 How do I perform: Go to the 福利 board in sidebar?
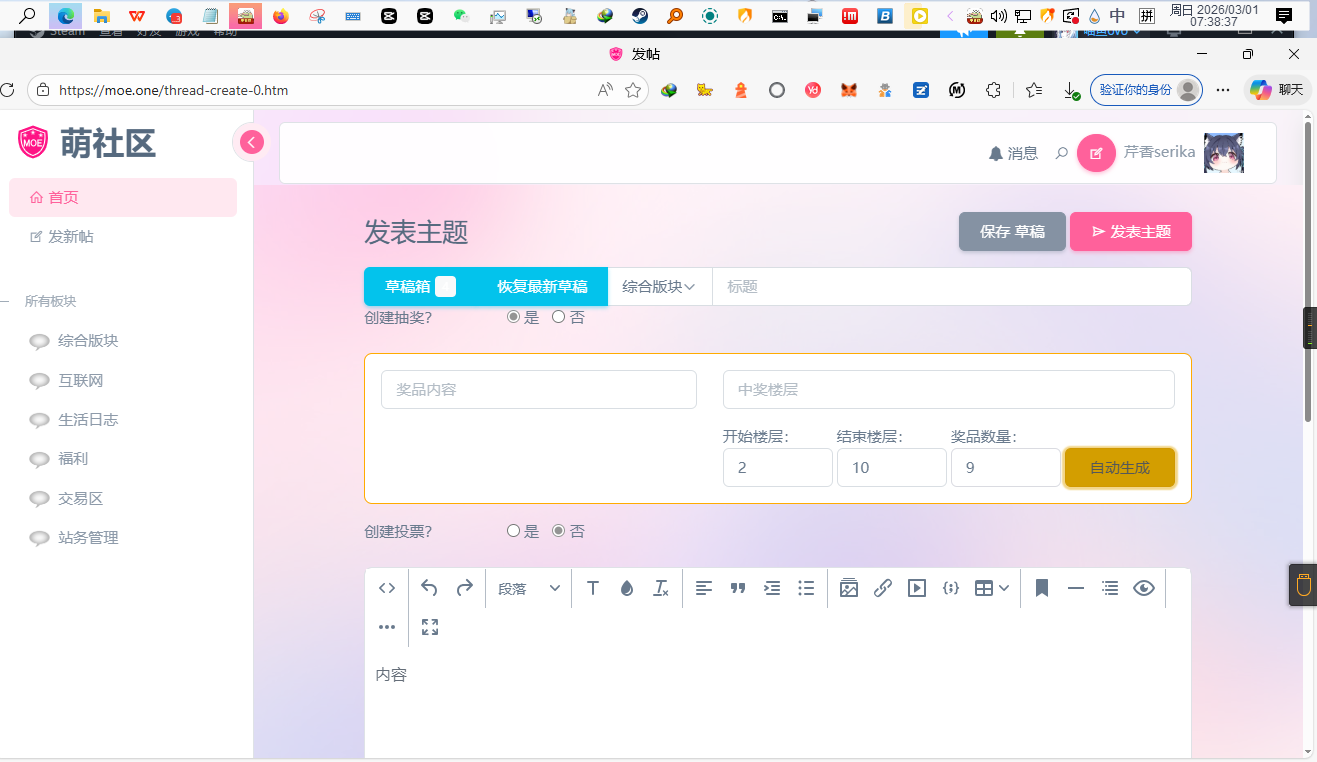(x=73, y=459)
